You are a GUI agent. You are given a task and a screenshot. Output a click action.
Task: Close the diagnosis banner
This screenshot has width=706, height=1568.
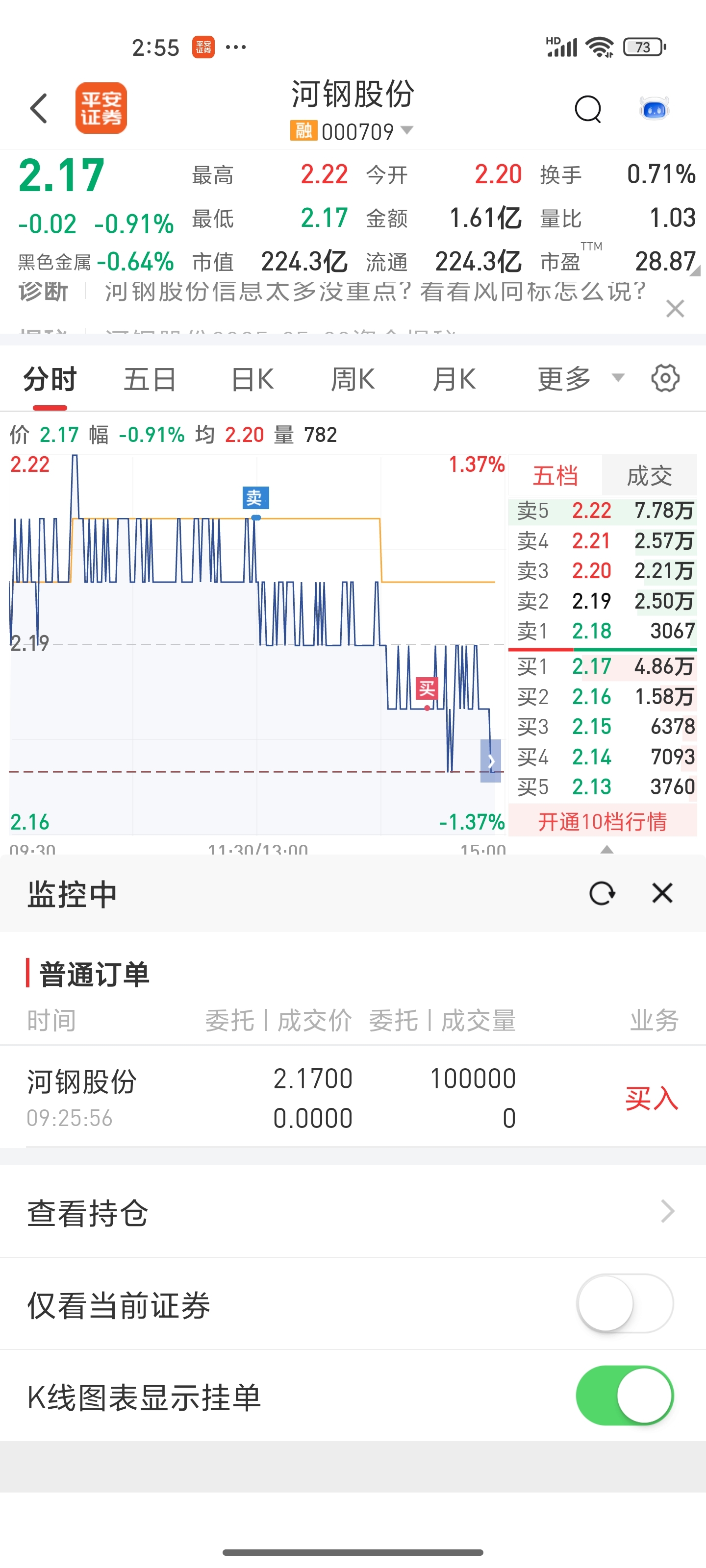point(675,309)
